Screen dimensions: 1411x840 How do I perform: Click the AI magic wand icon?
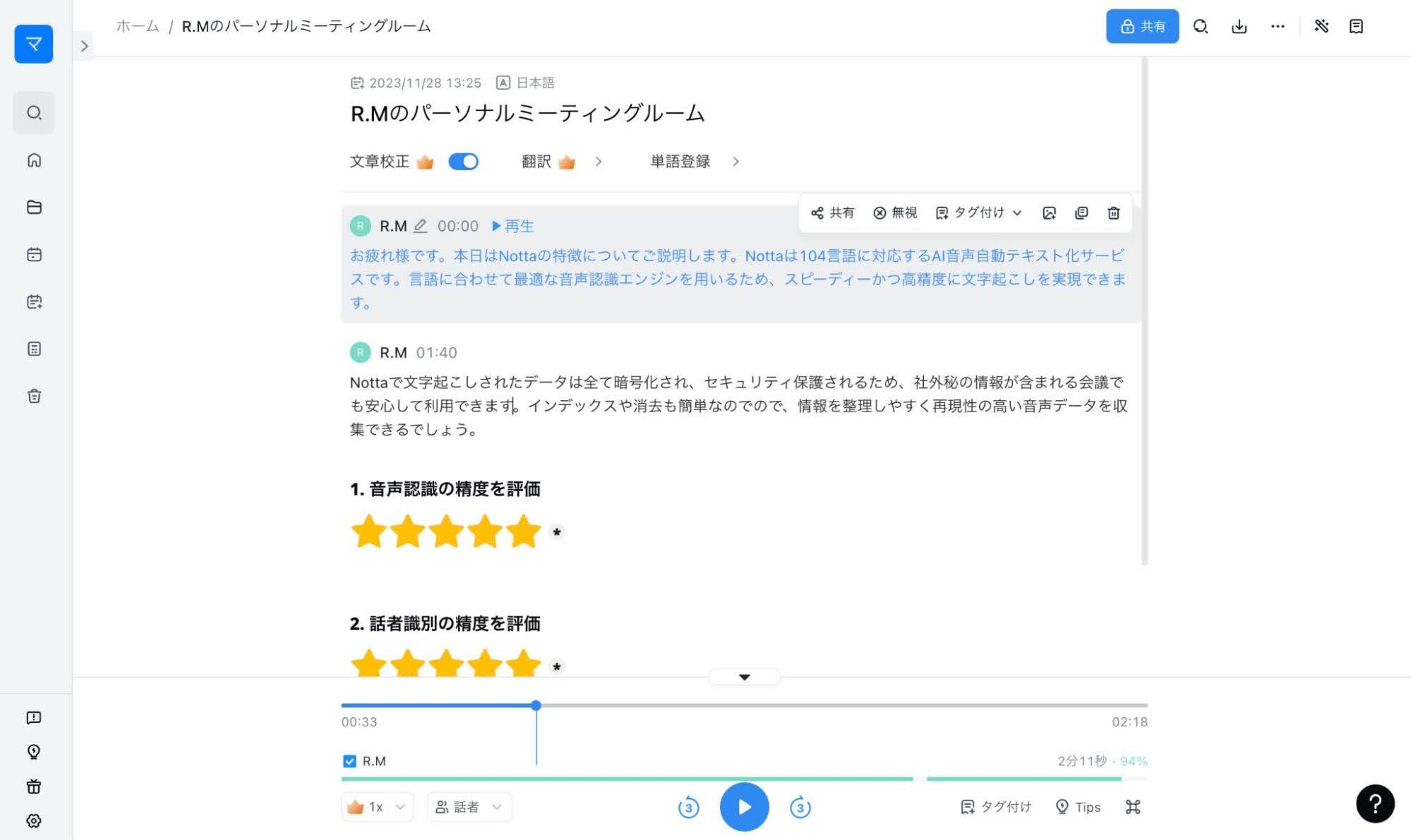(x=1321, y=27)
